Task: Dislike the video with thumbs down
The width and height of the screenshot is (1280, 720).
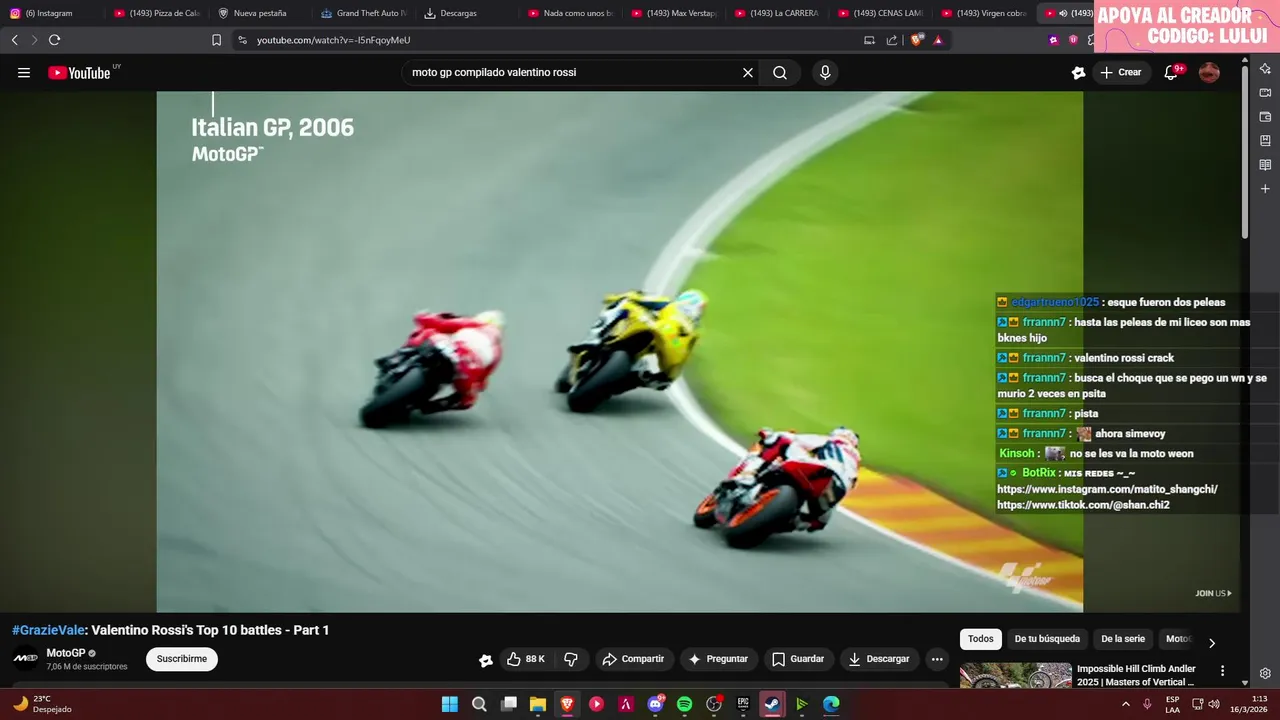Action: (x=571, y=659)
